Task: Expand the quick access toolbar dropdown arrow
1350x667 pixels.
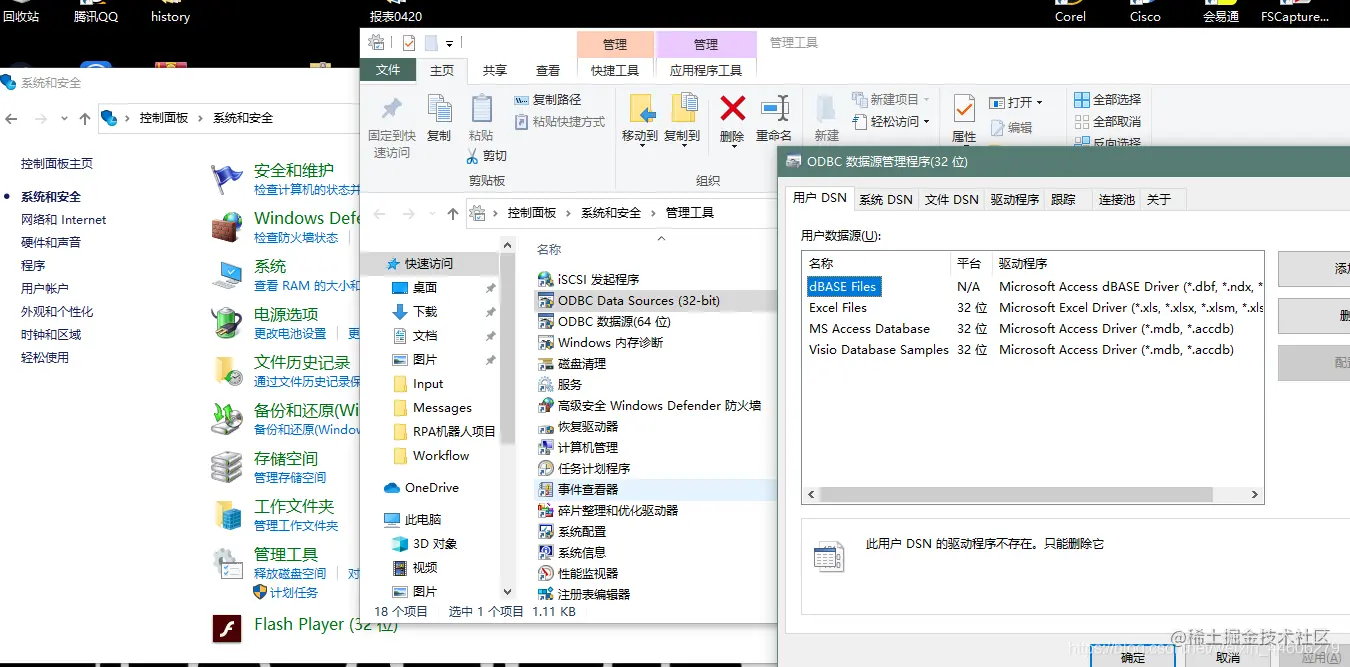Action: 449,43
